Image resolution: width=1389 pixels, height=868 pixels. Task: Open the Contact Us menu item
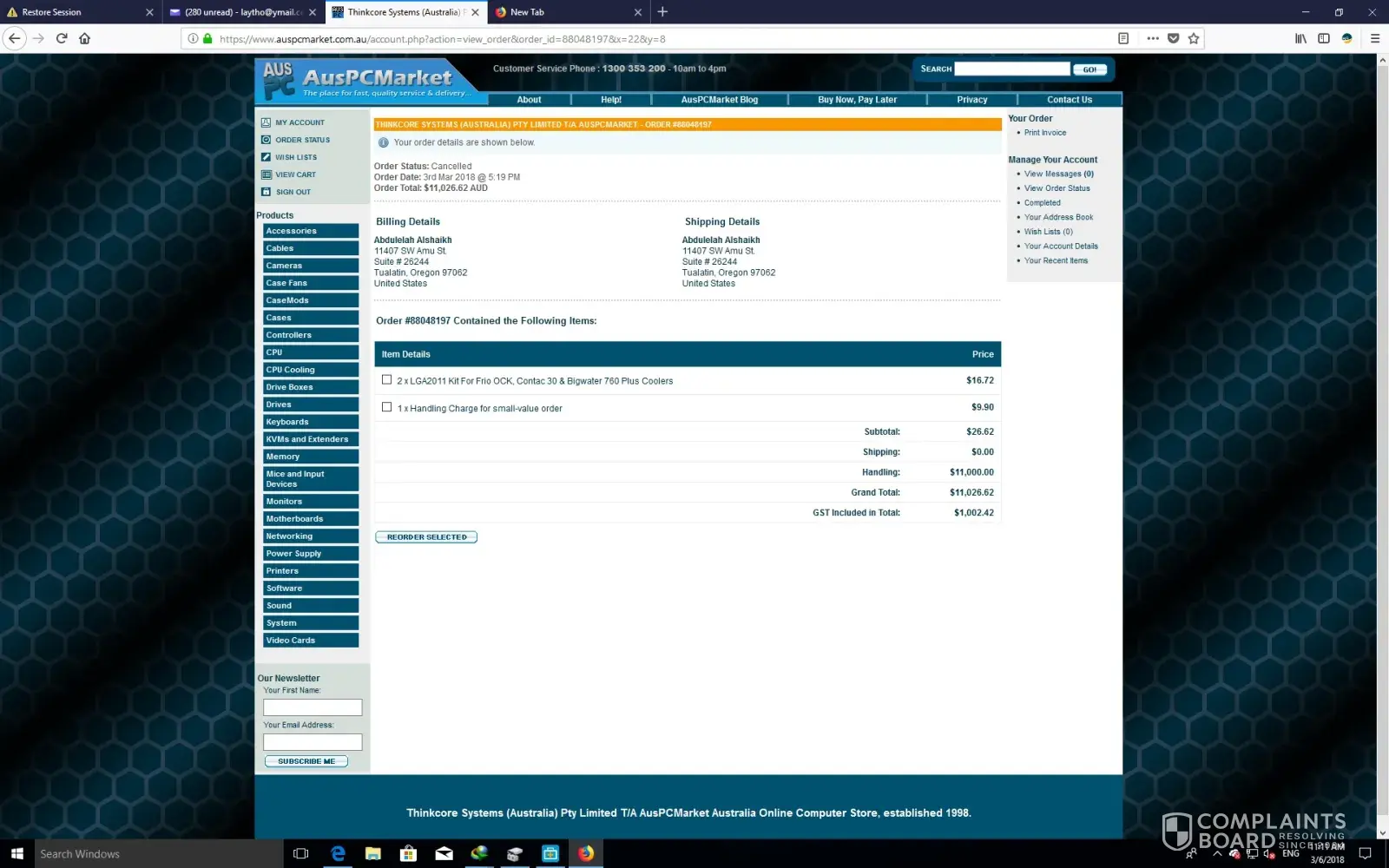click(x=1069, y=100)
